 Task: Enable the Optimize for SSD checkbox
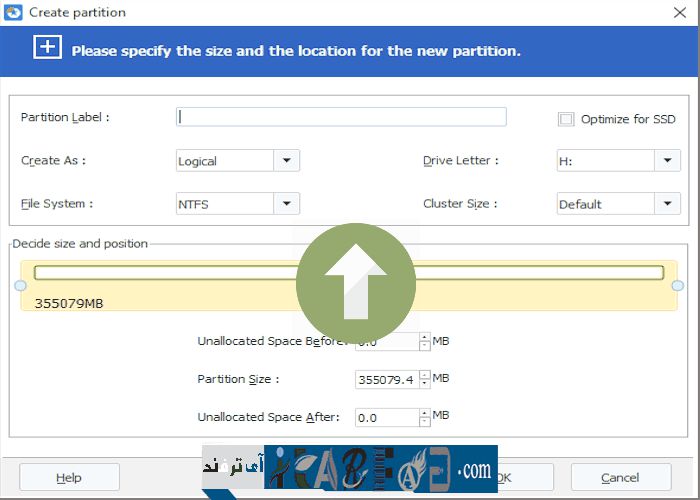pos(566,119)
